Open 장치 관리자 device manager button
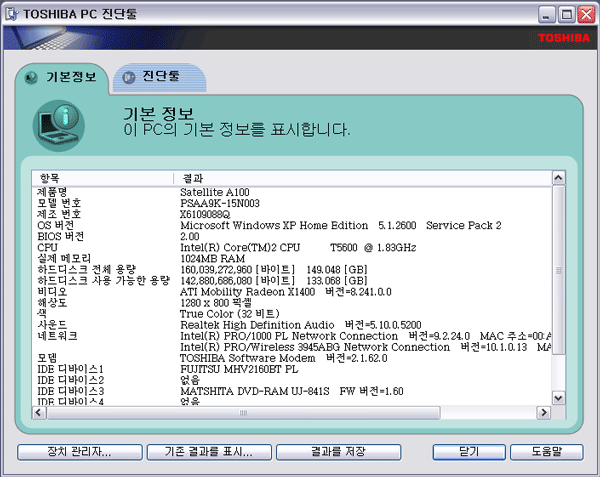 80,452
